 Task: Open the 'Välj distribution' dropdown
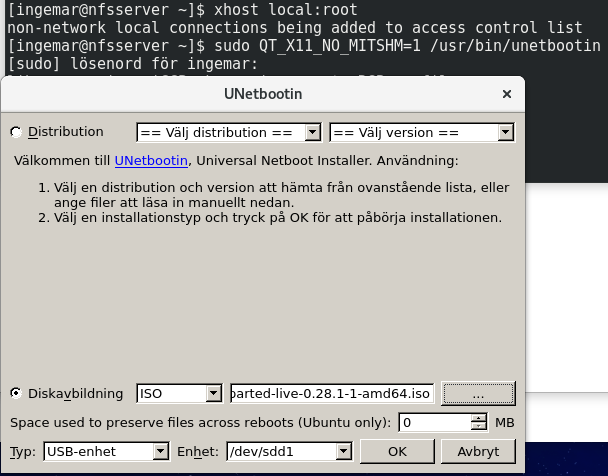coord(229,132)
